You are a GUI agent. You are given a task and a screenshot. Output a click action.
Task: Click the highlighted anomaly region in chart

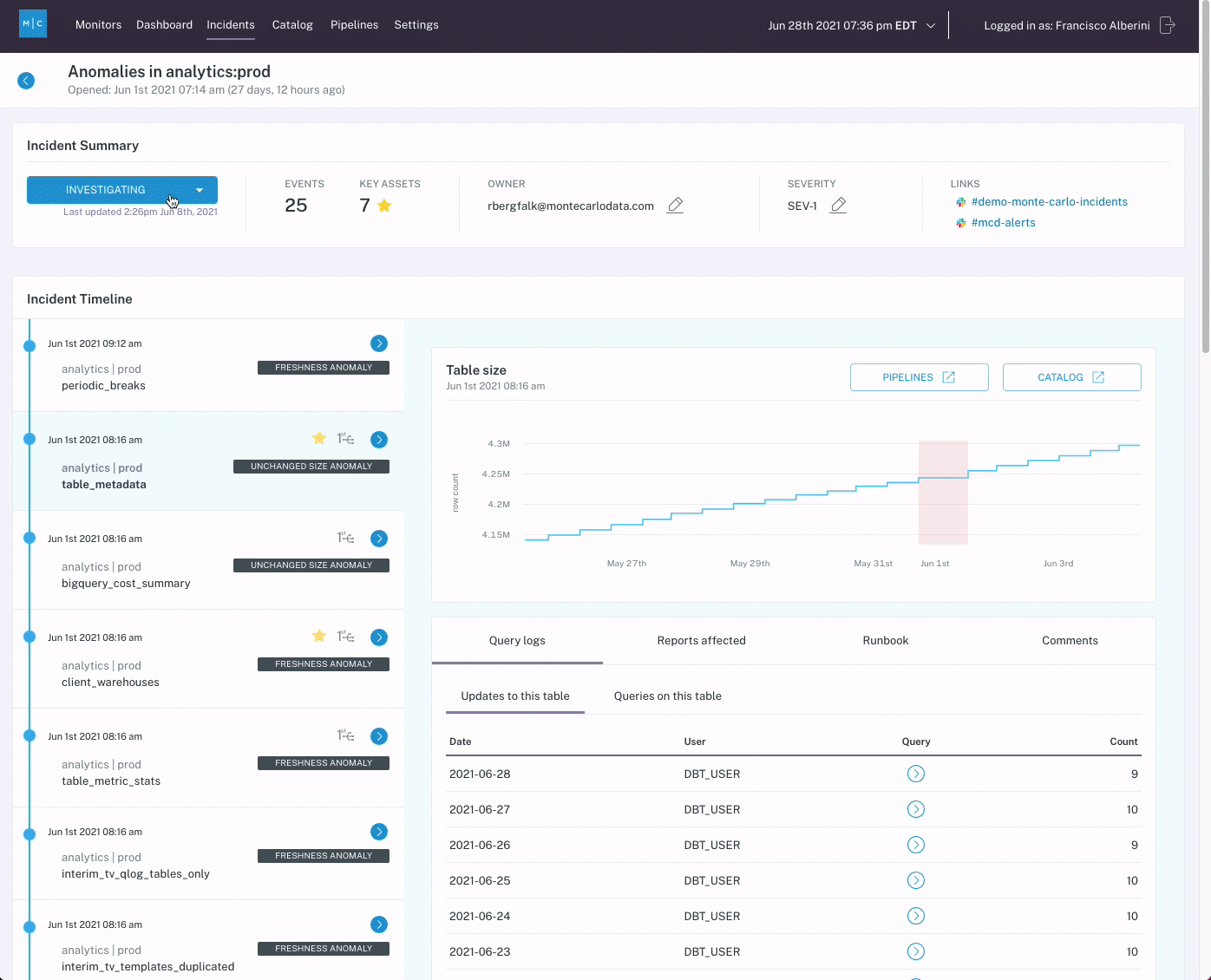click(x=943, y=492)
